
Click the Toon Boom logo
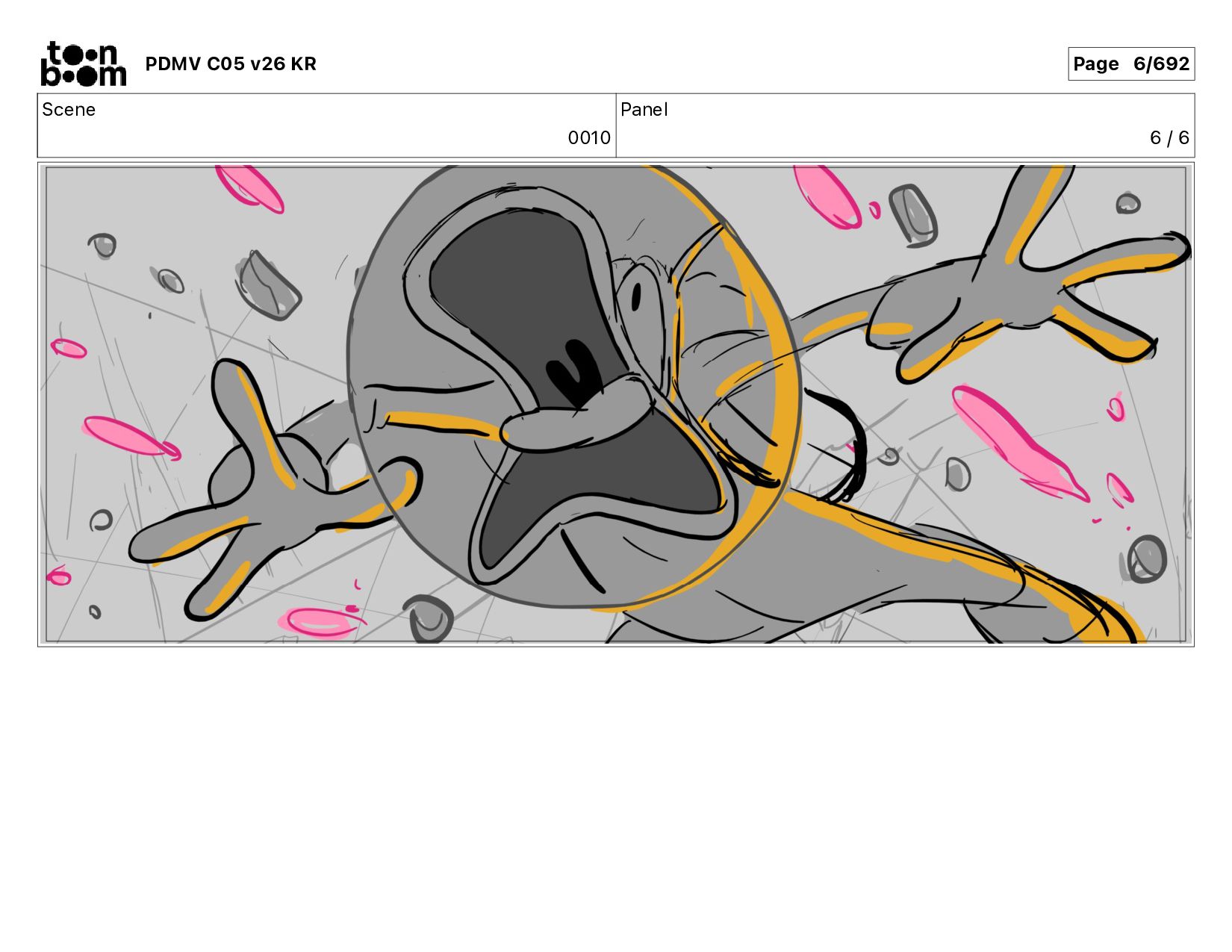click(x=83, y=63)
